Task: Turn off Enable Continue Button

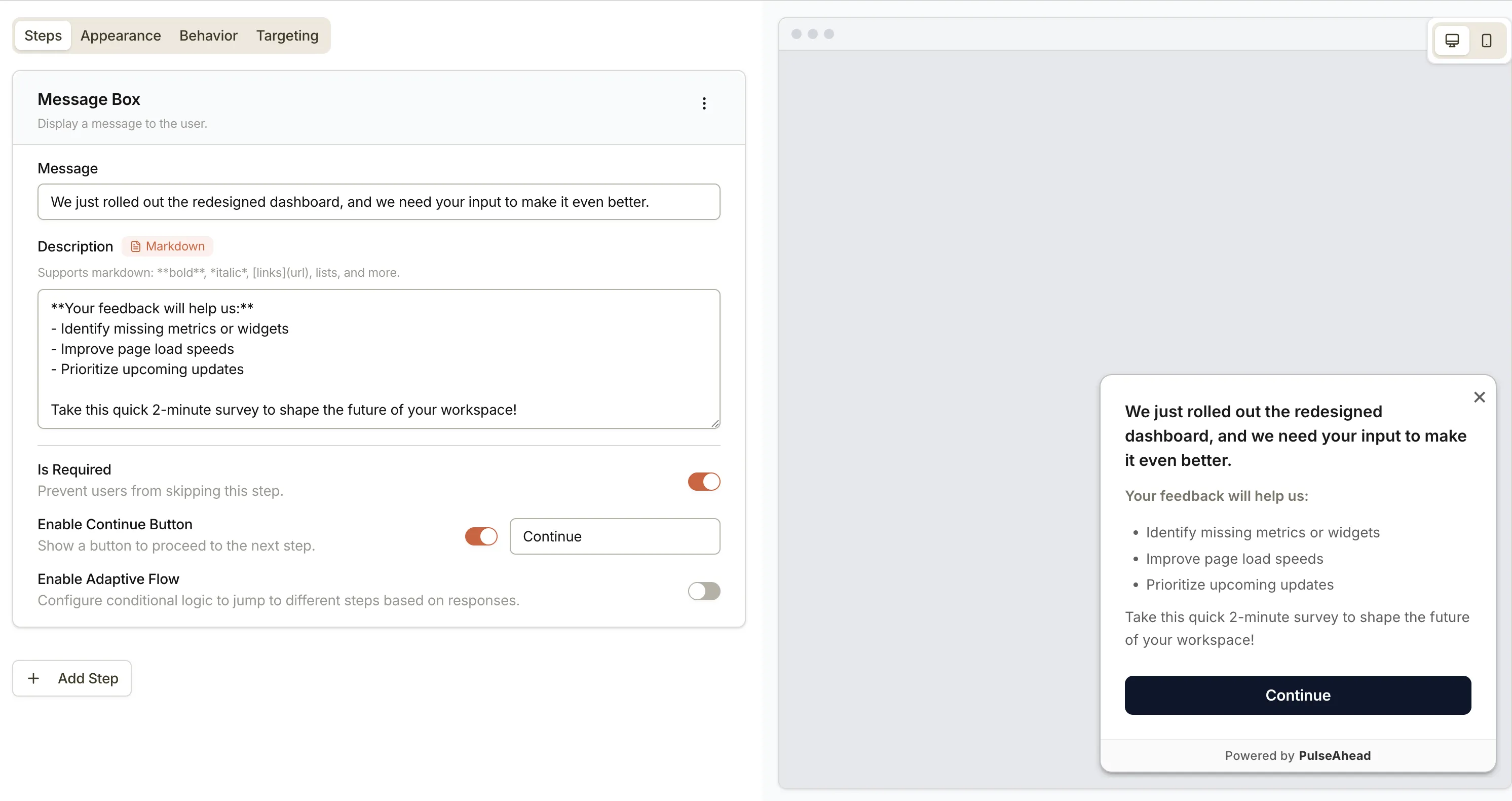Action: point(481,536)
